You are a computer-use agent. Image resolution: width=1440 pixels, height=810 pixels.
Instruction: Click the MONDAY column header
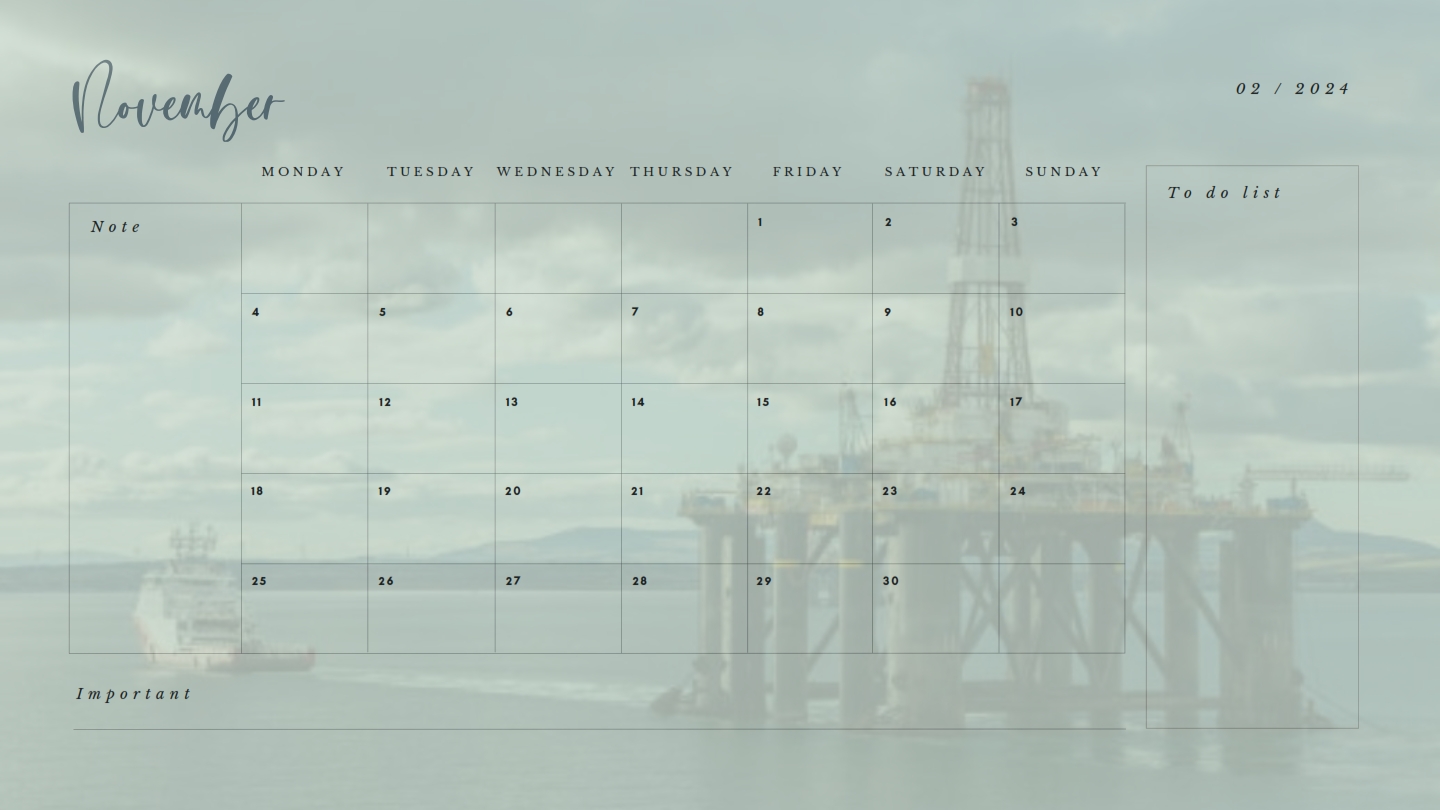click(303, 171)
